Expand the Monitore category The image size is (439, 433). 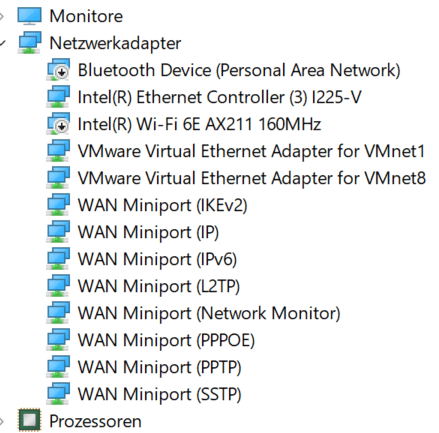[2, 16]
